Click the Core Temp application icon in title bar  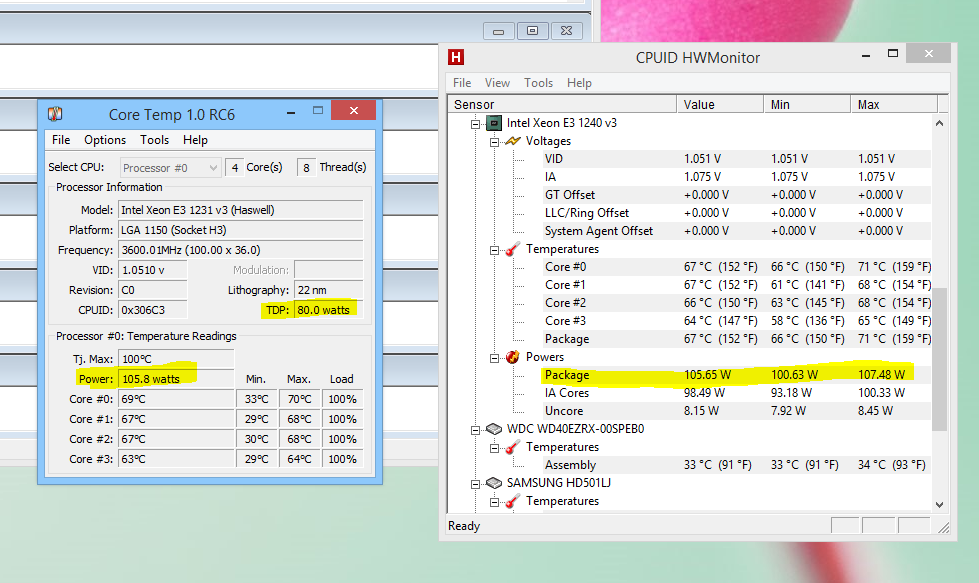point(55,114)
